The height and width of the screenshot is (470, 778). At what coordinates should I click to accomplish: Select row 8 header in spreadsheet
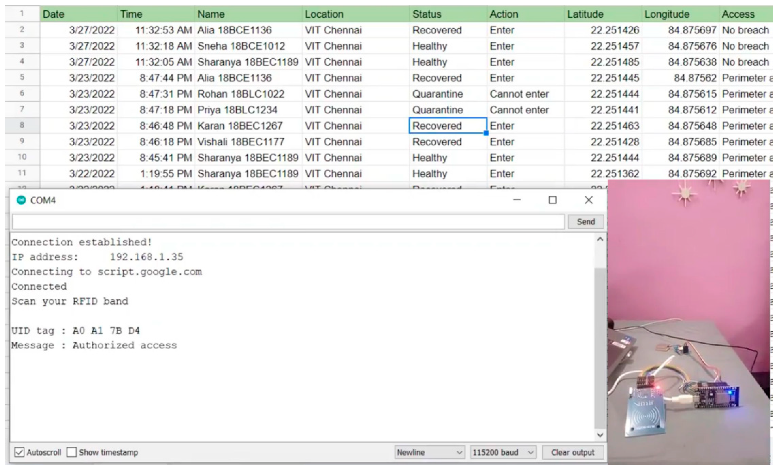pos(21,126)
